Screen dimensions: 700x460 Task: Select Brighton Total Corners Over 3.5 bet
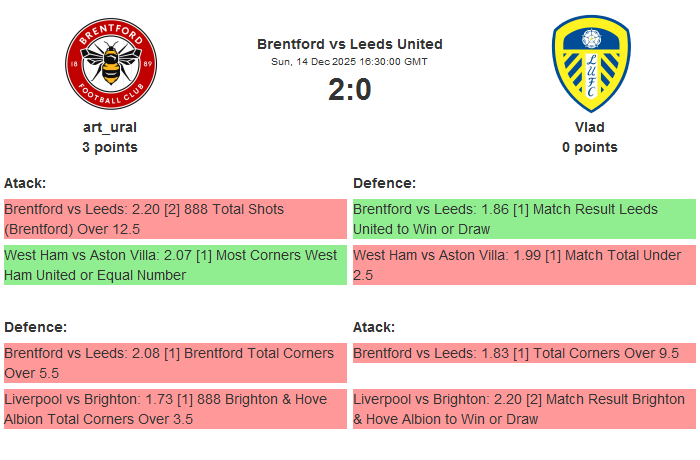[175, 409]
